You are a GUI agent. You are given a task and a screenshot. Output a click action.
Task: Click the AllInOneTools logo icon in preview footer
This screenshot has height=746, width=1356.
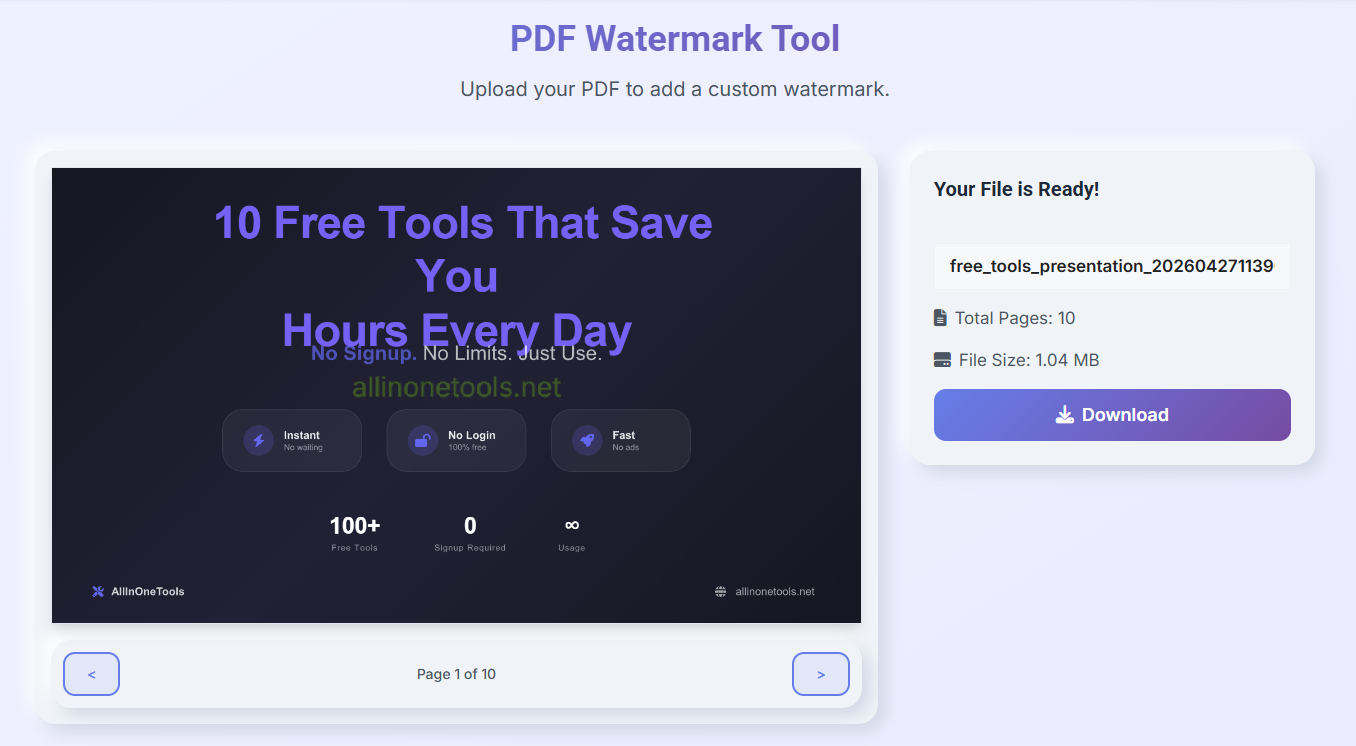click(98, 591)
